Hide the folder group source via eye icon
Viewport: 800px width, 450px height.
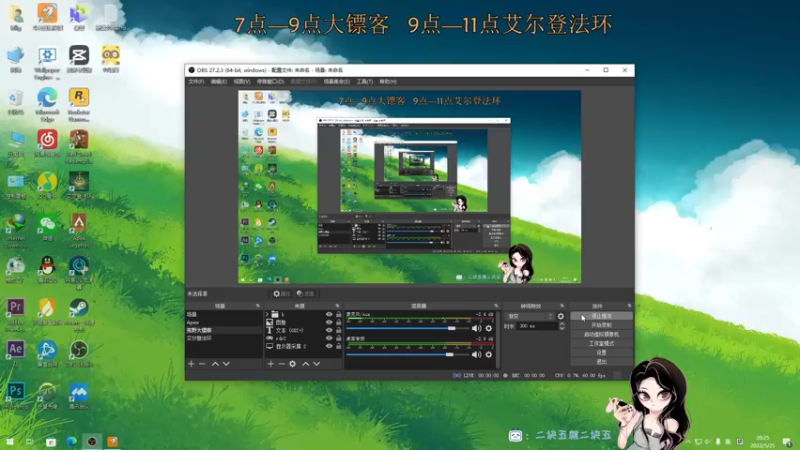click(329, 314)
